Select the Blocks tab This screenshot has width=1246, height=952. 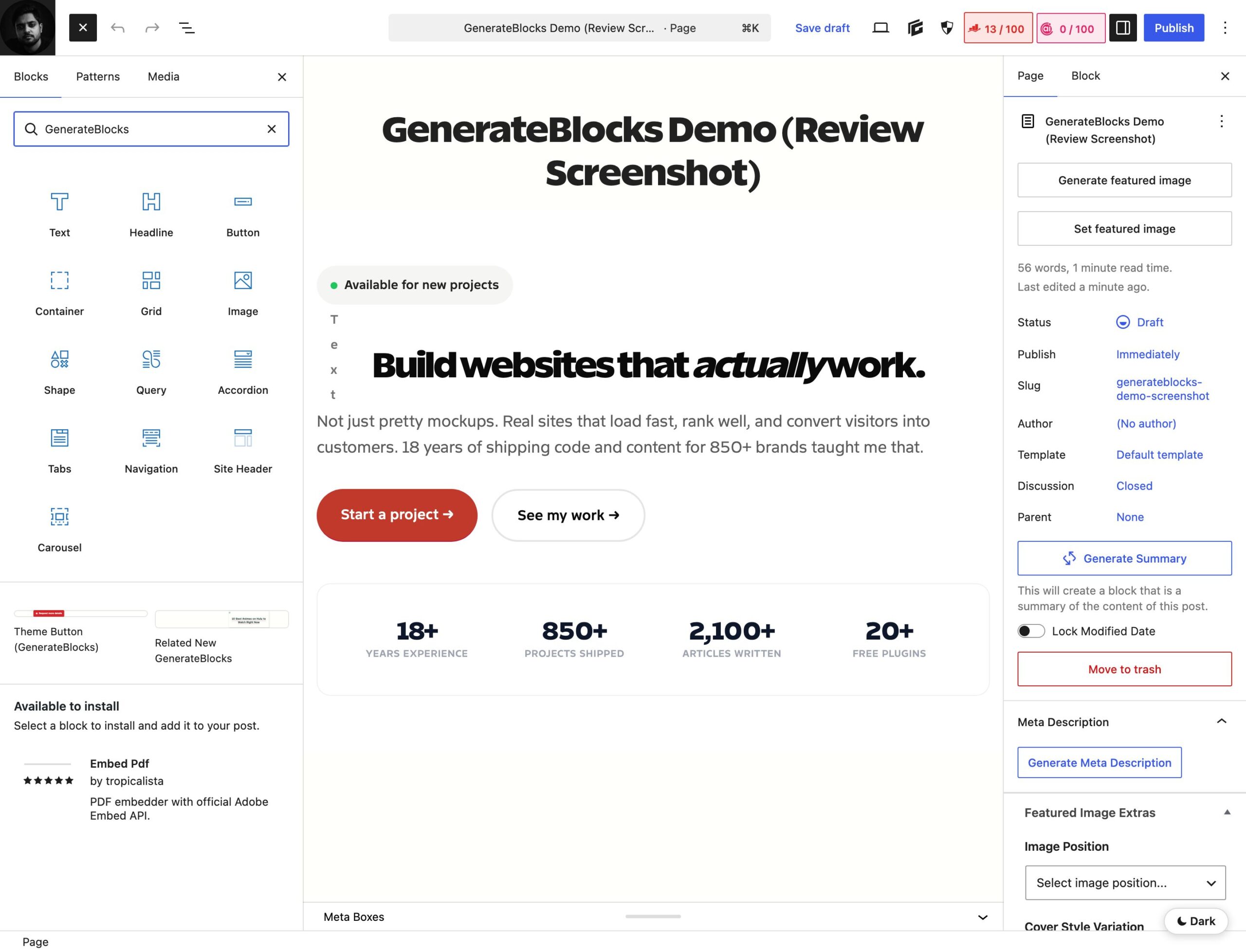[x=31, y=76]
